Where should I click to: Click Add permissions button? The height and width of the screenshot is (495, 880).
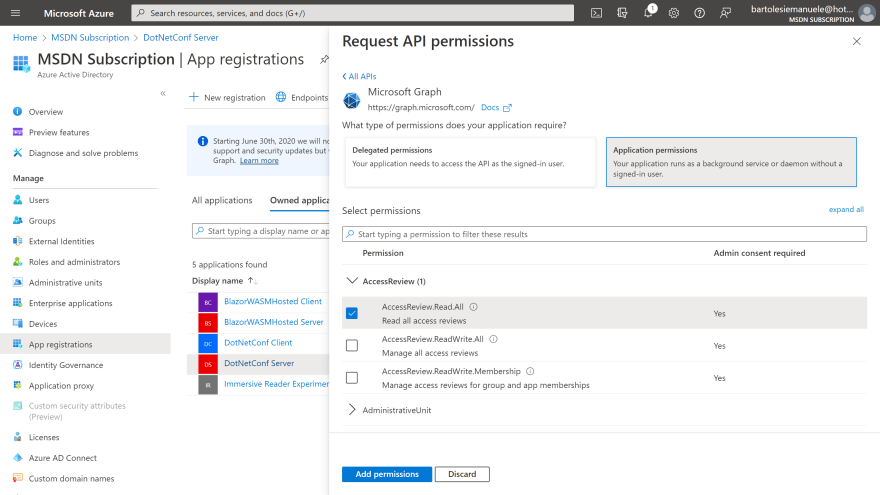point(387,474)
